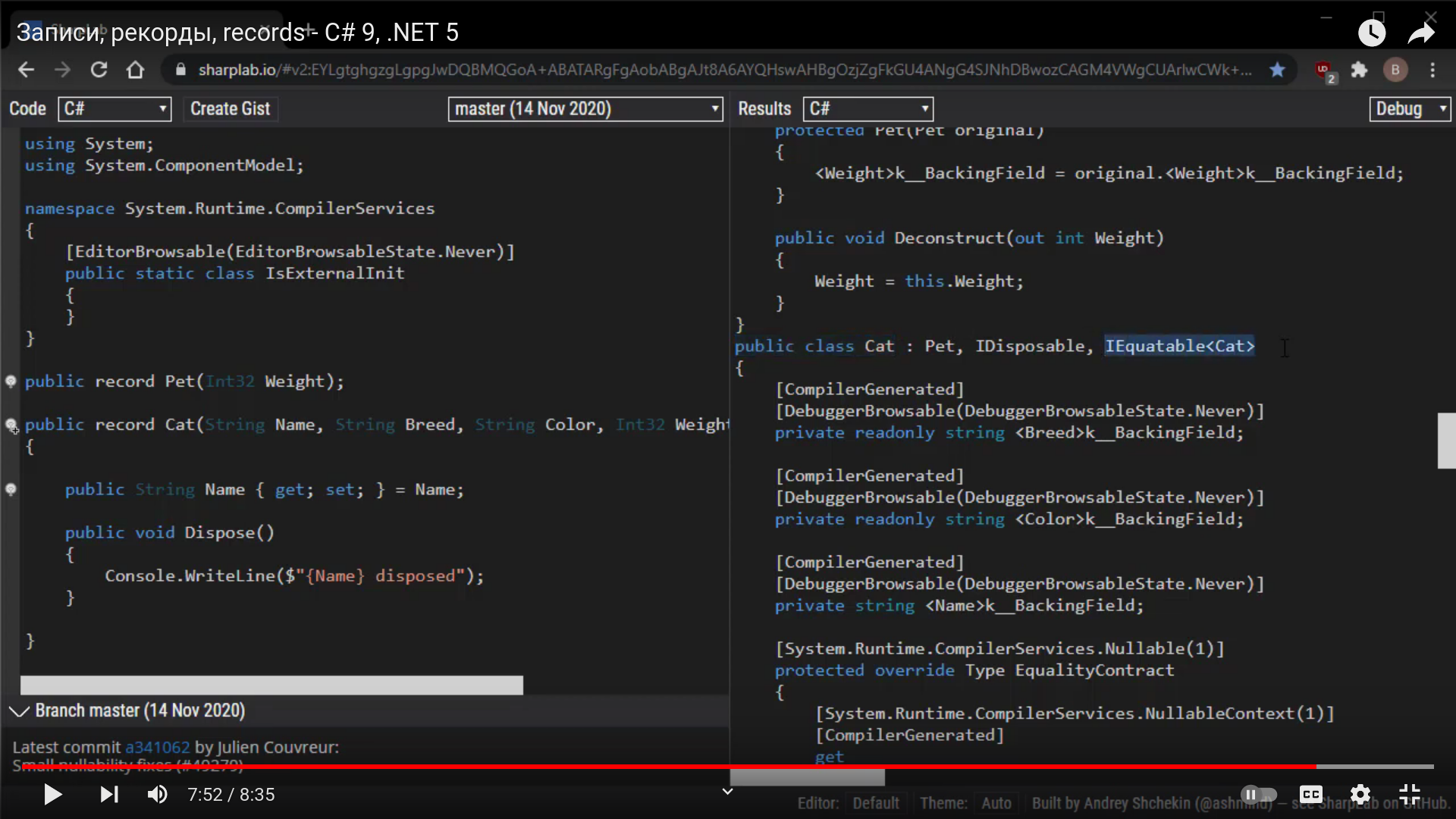Open master (14 Nov 2020) branch dropdown
Screen dimensions: 1456x819
(585, 108)
